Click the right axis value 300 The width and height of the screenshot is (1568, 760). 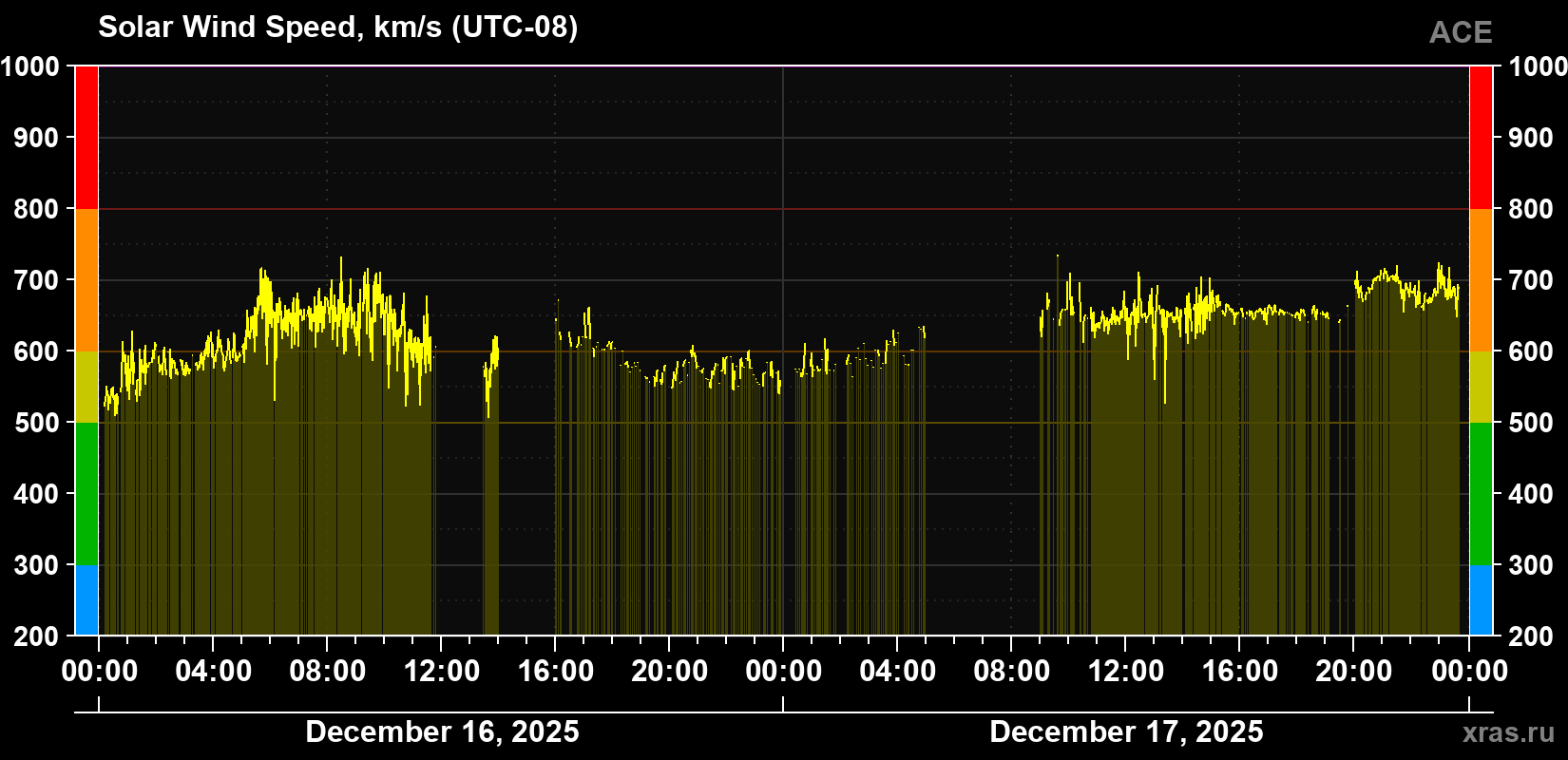click(x=1531, y=565)
